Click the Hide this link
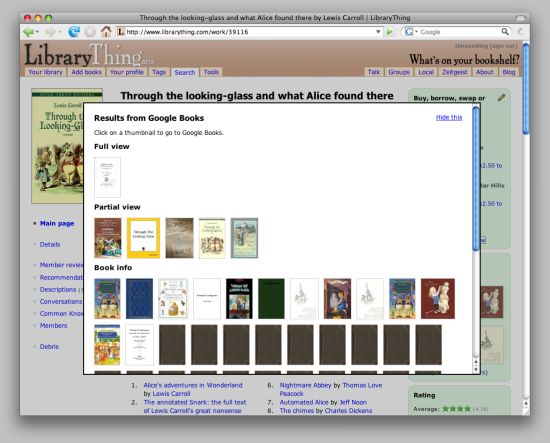550x443 pixels. click(x=449, y=117)
